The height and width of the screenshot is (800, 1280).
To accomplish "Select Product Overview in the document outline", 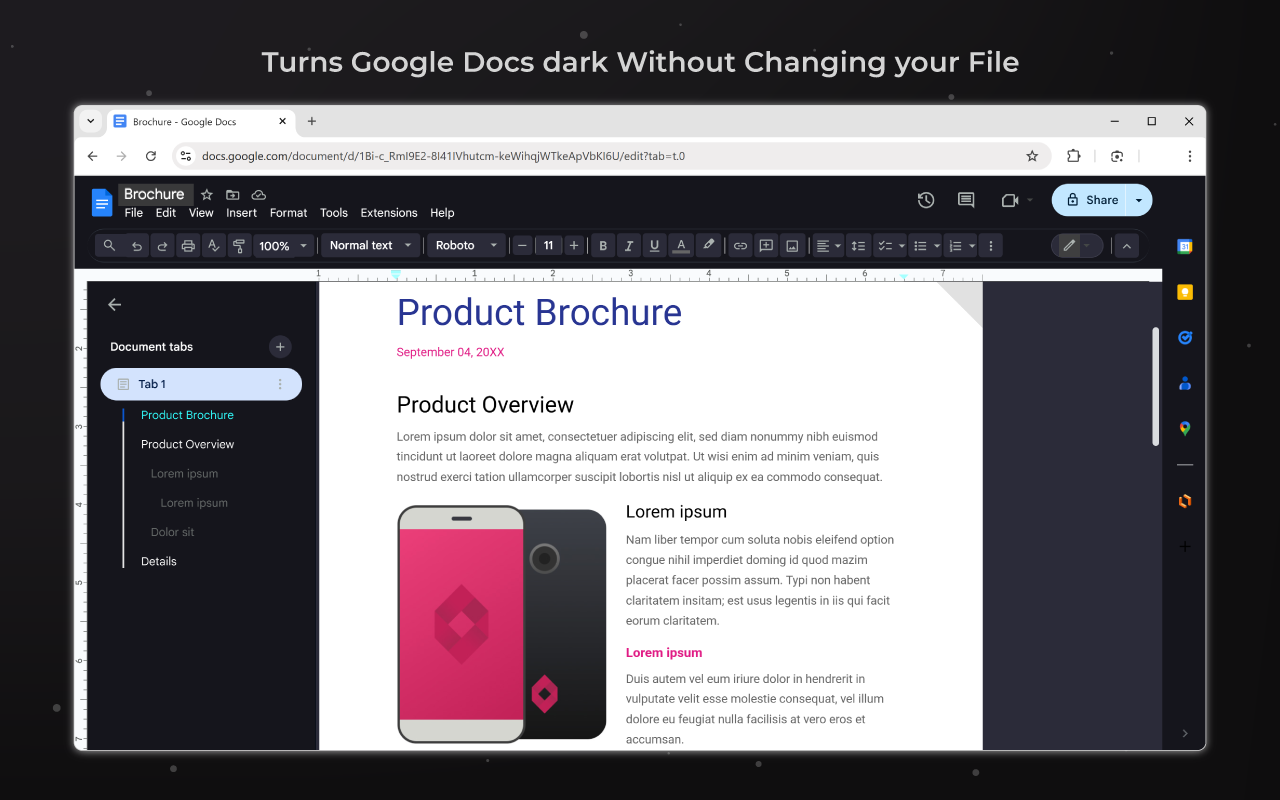I will 187,443.
